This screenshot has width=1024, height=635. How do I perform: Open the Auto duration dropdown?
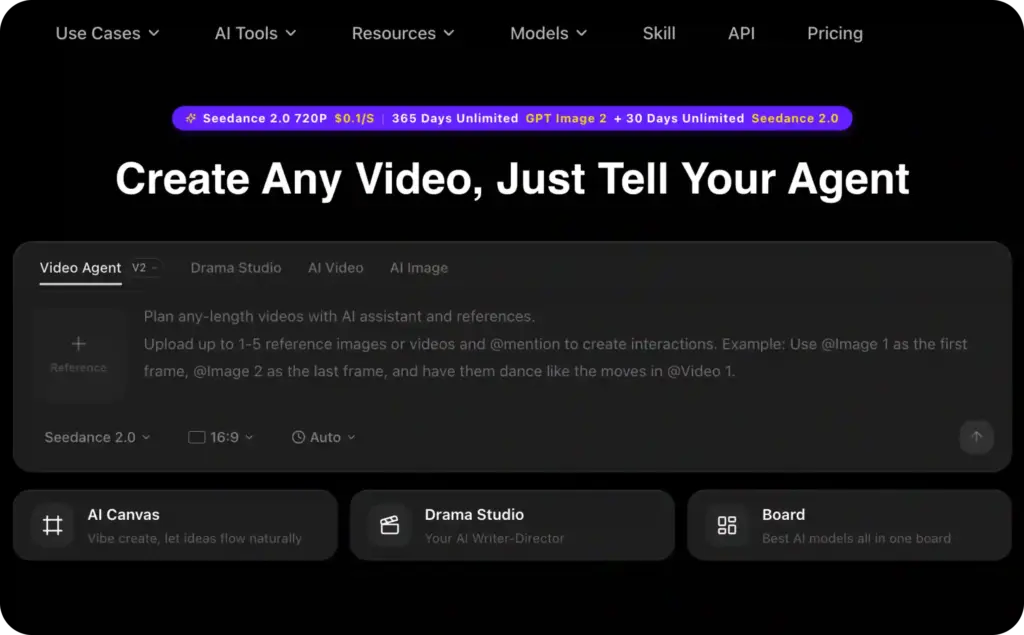coord(323,437)
